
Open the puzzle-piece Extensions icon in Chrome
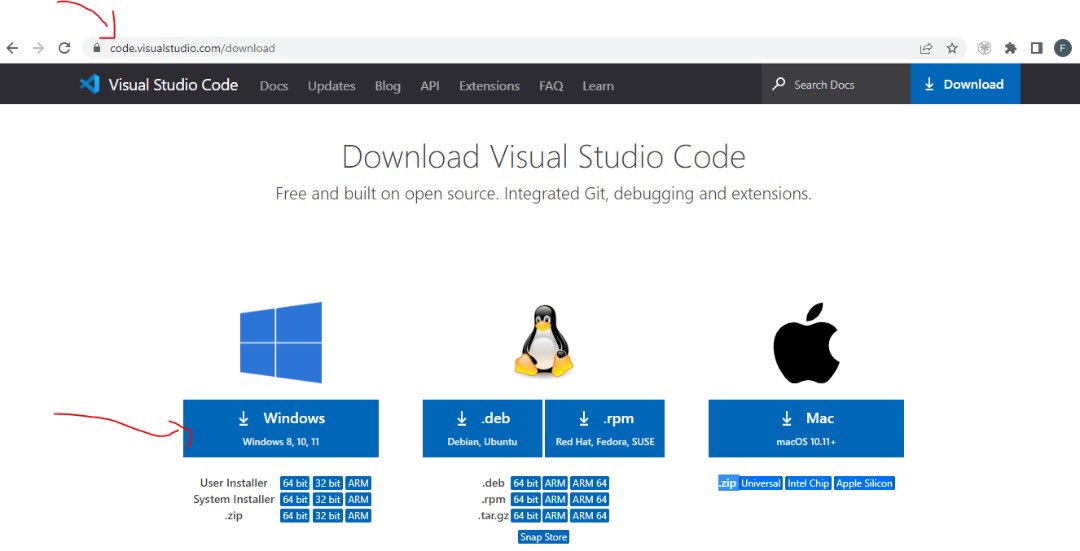1010,48
